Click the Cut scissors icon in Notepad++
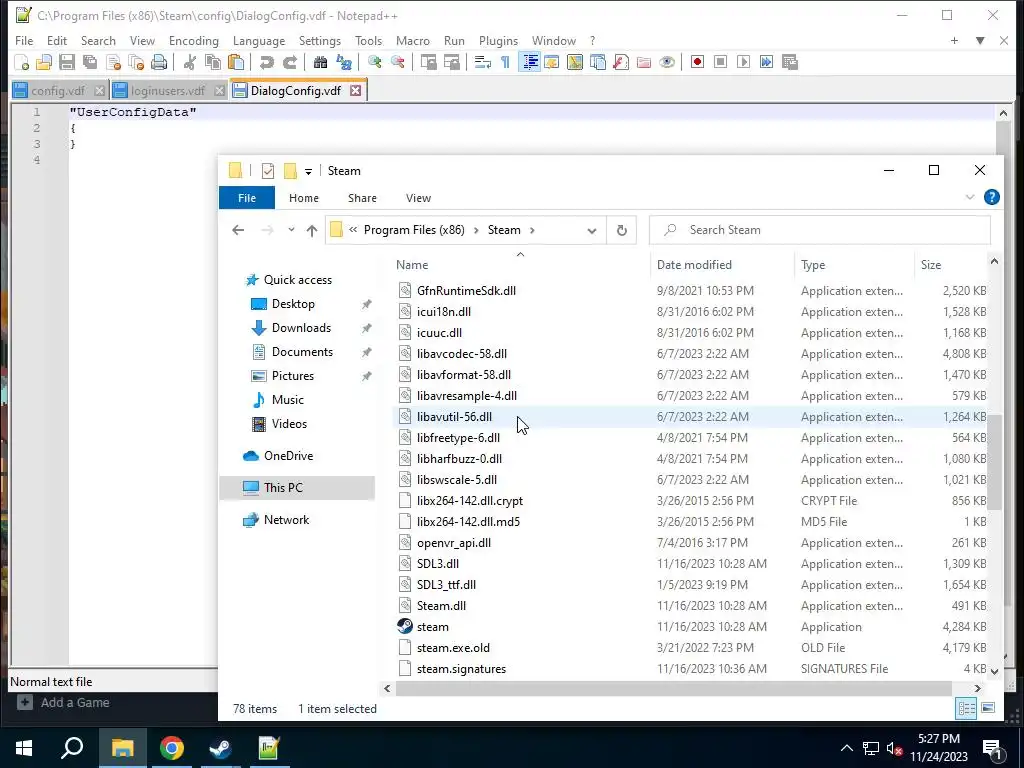Screen dimensions: 1024x768 coord(189,62)
